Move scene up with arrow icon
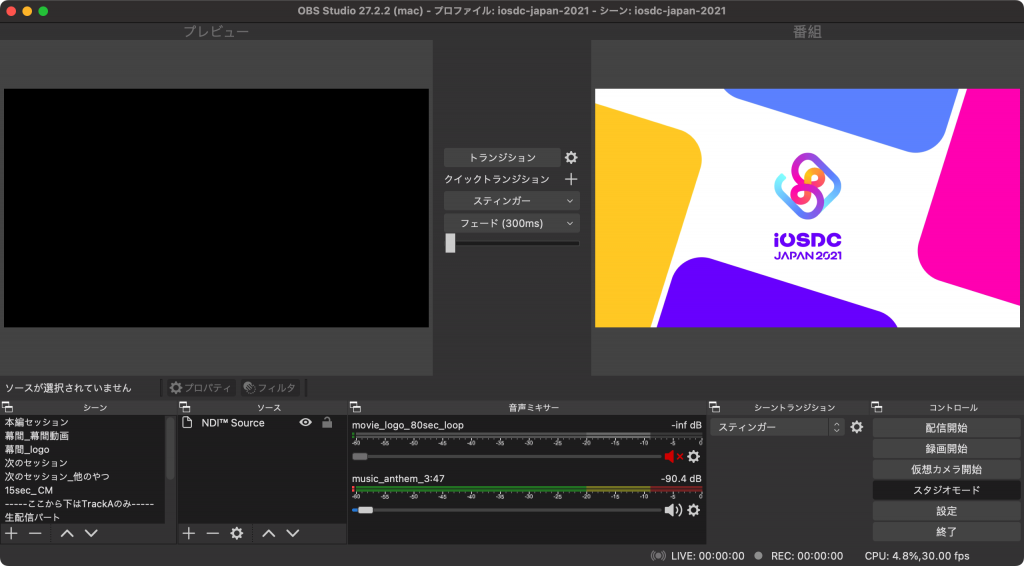 click(67, 533)
